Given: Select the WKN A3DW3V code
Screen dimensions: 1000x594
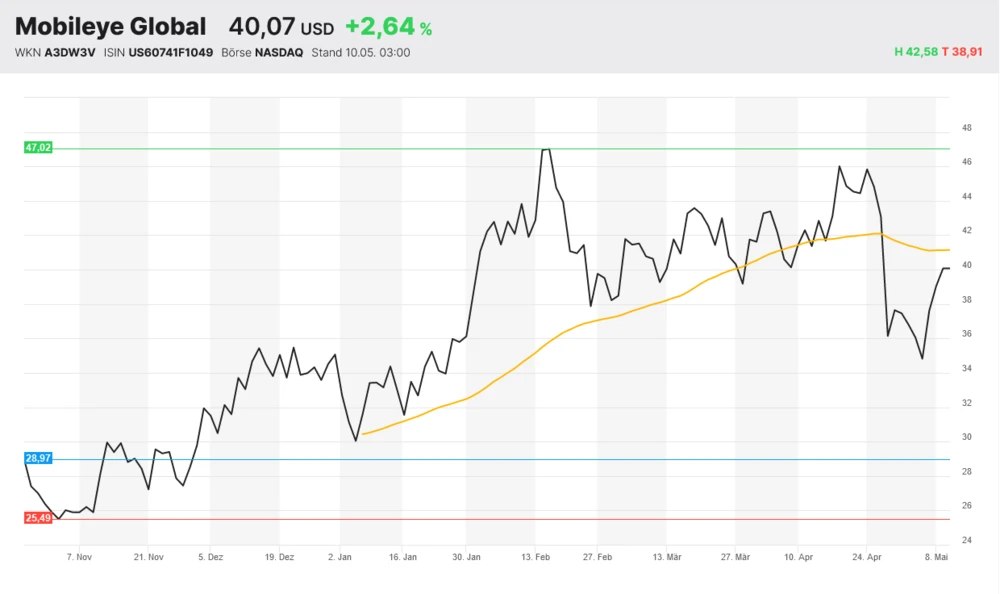Looking at the screenshot, I should click(55, 52).
